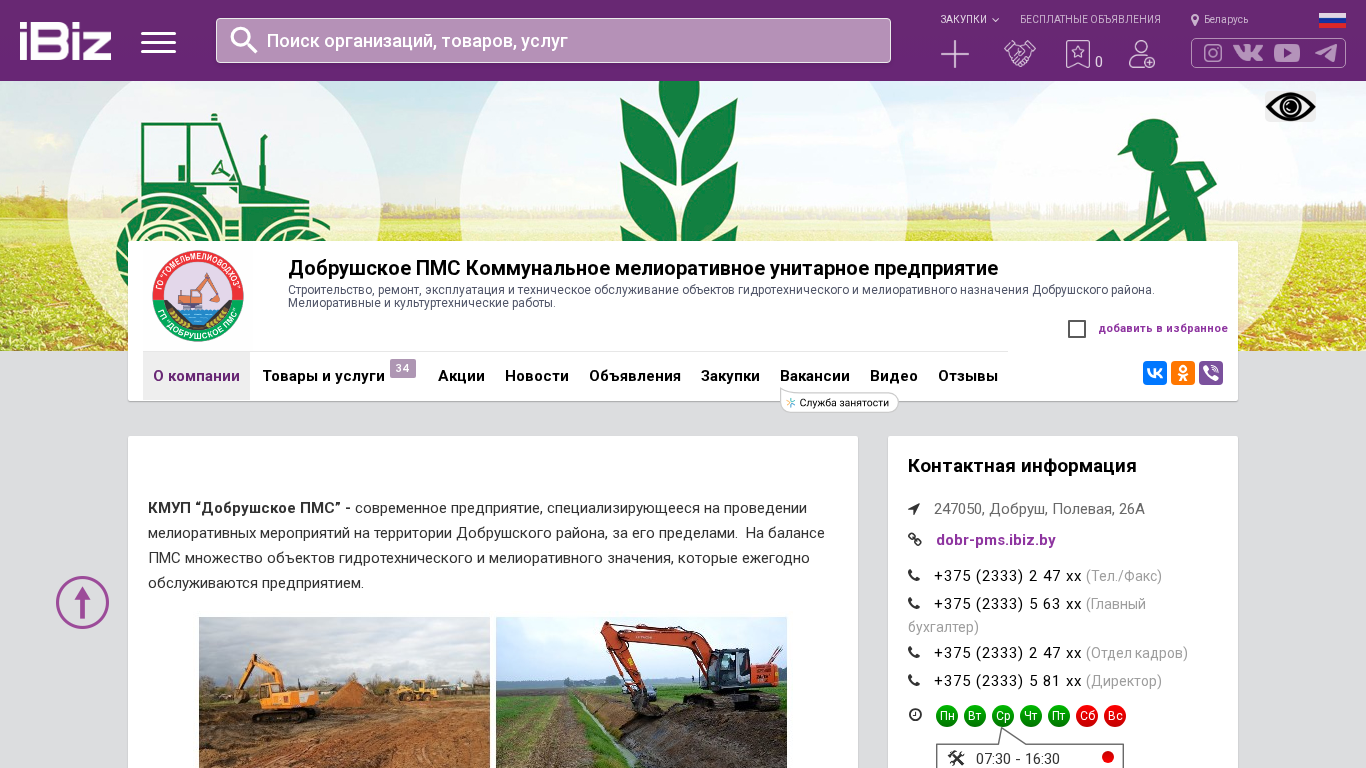Select the Пн weekday circle
Viewport: 1366px width, 768px height.
947,716
